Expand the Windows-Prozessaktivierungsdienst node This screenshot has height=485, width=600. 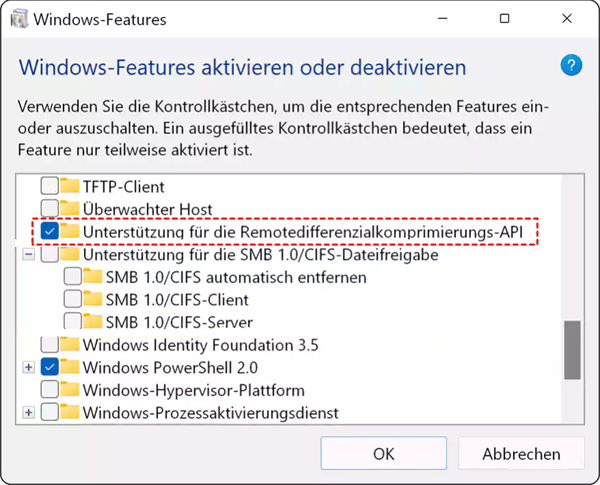(x=28, y=413)
